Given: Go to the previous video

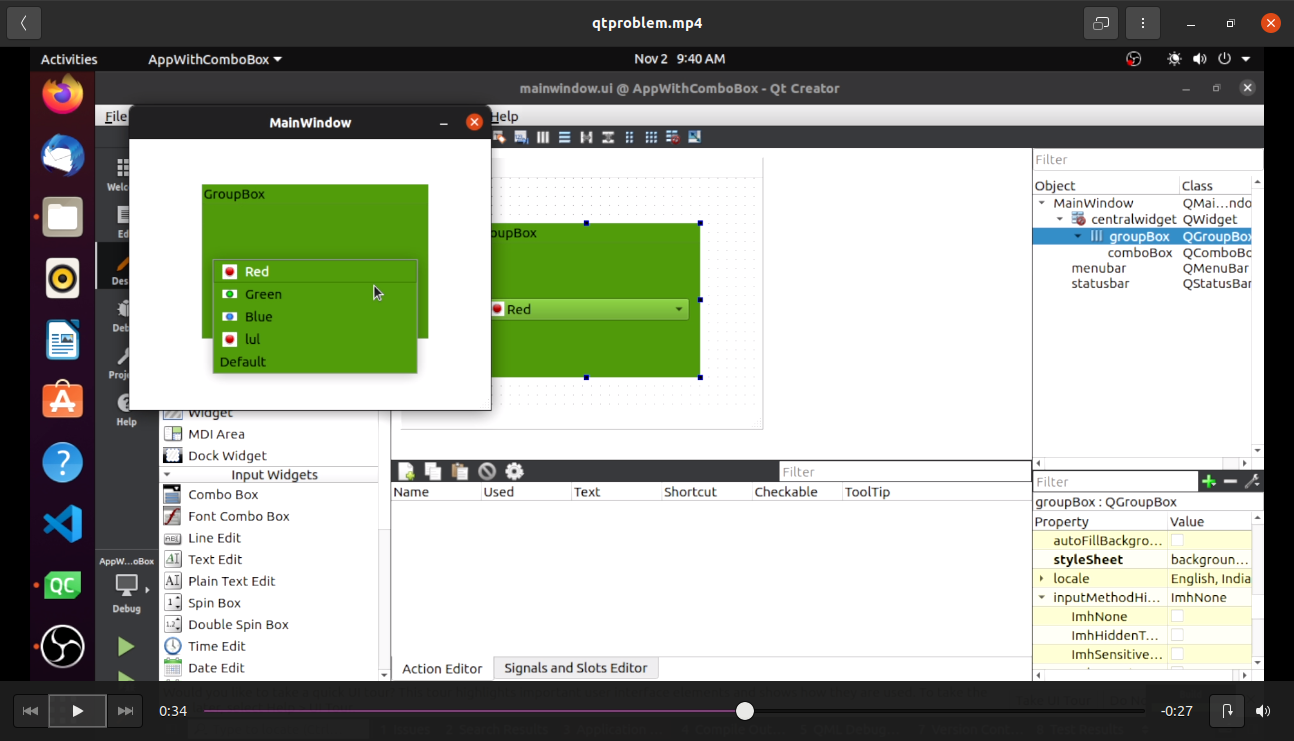Looking at the screenshot, I should point(30,711).
